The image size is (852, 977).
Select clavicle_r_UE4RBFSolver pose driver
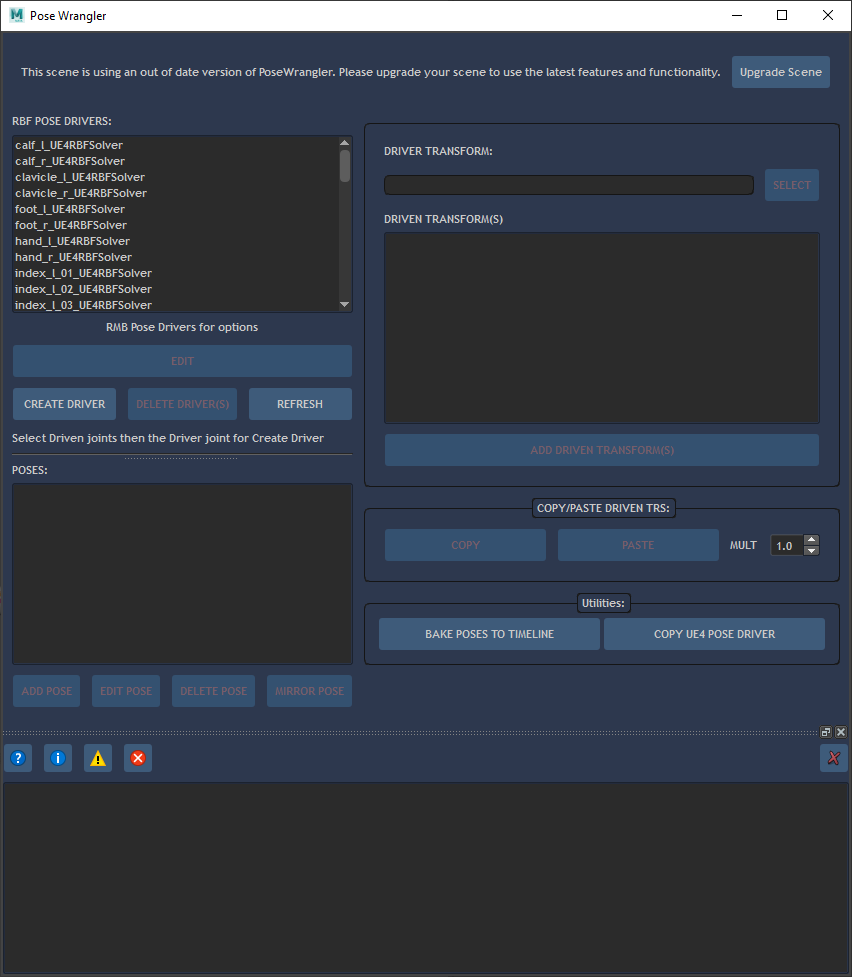coord(81,193)
